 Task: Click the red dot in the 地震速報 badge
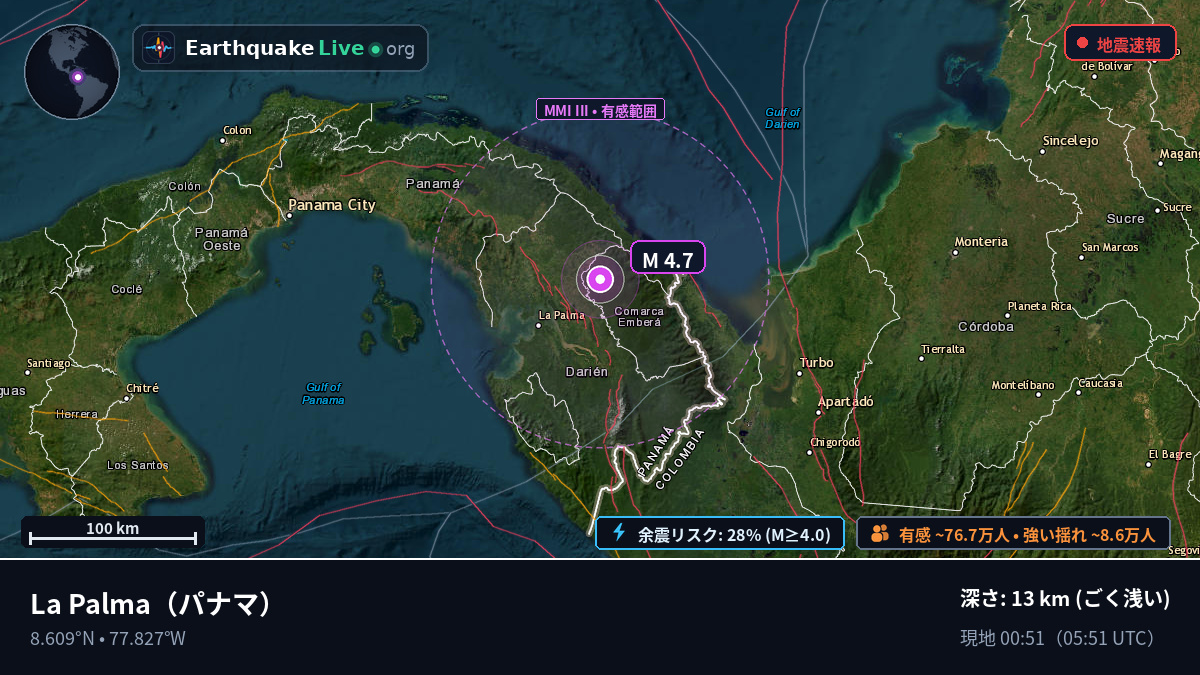pos(1082,43)
